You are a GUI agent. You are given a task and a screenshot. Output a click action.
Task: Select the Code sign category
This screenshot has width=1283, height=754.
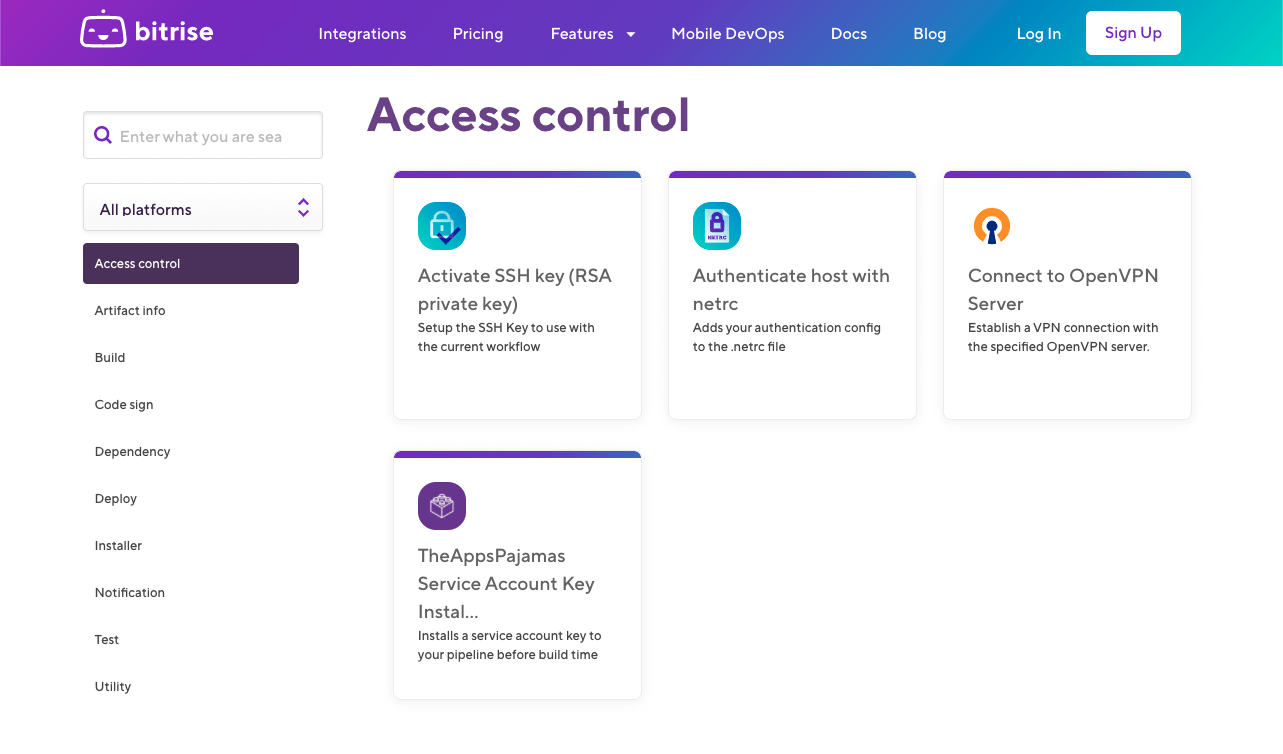coord(124,404)
